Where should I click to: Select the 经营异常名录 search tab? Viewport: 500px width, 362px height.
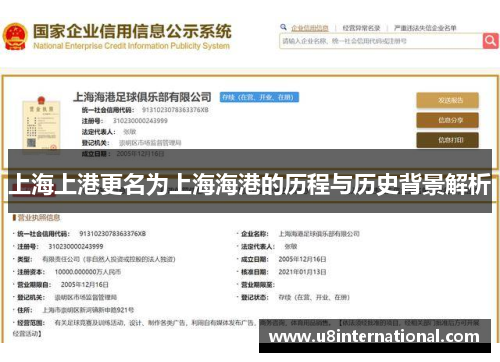pyautogui.click(x=361, y=28)
